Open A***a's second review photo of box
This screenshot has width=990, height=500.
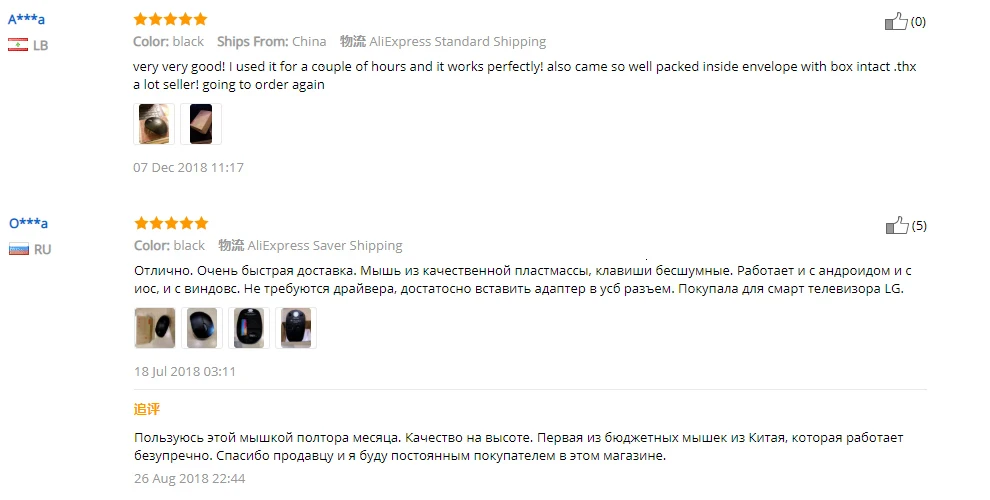(x=201, y=124)
